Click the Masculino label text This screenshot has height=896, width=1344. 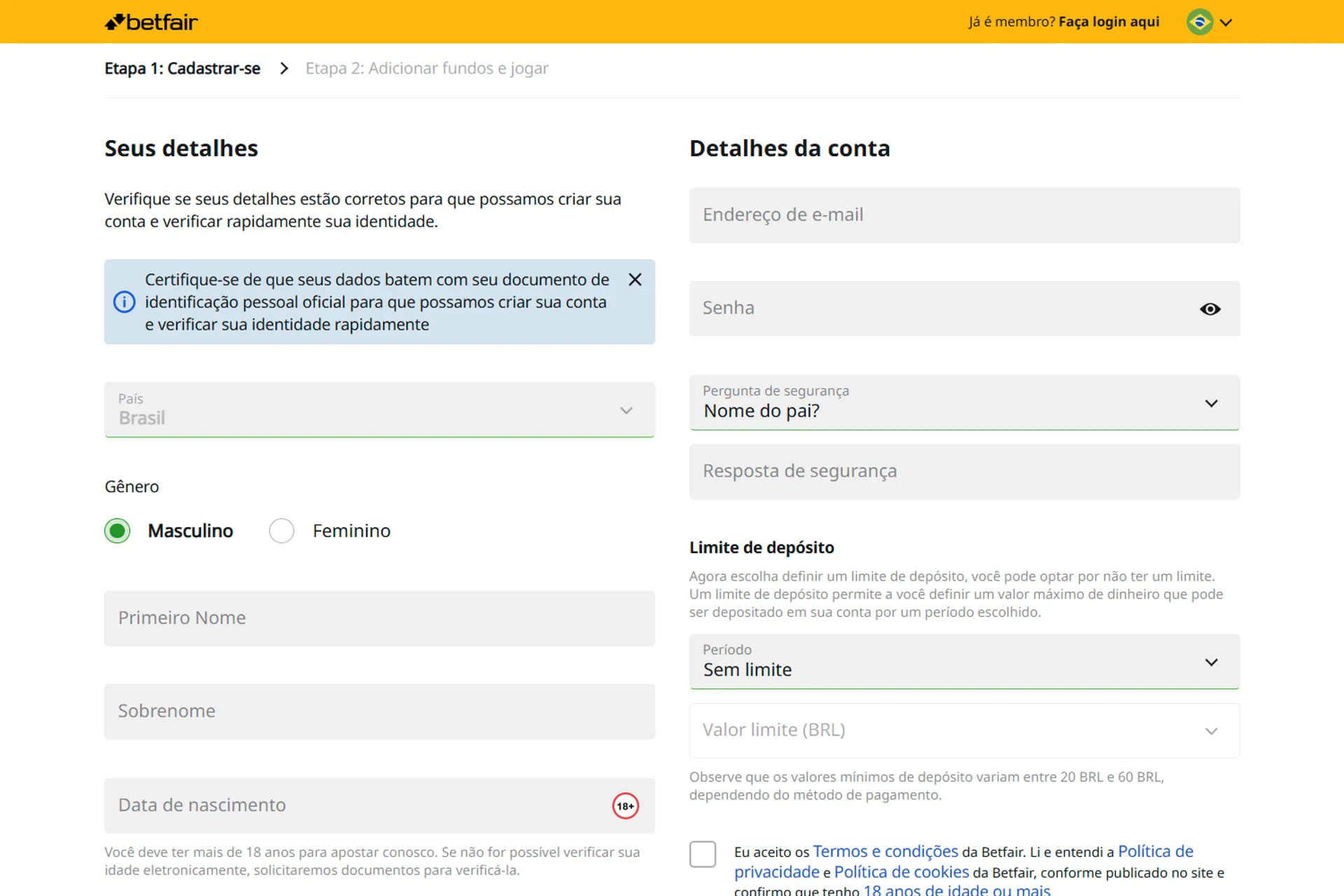point(190,531)
